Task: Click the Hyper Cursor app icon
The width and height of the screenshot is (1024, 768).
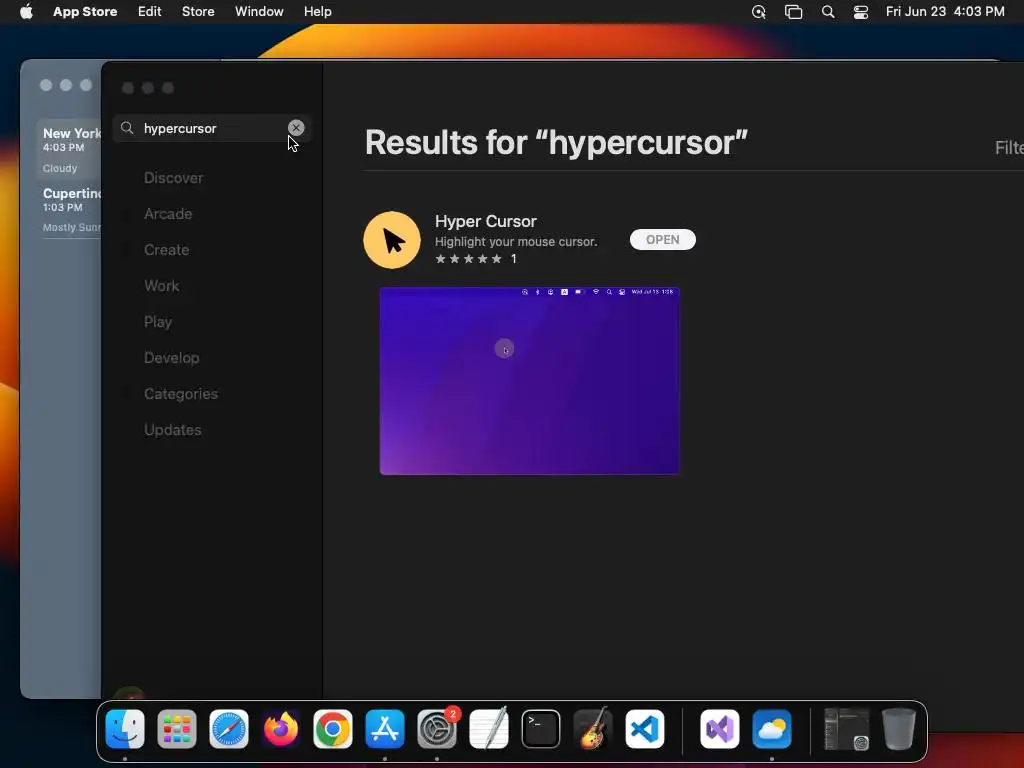Action: click(x=392, y=240)
